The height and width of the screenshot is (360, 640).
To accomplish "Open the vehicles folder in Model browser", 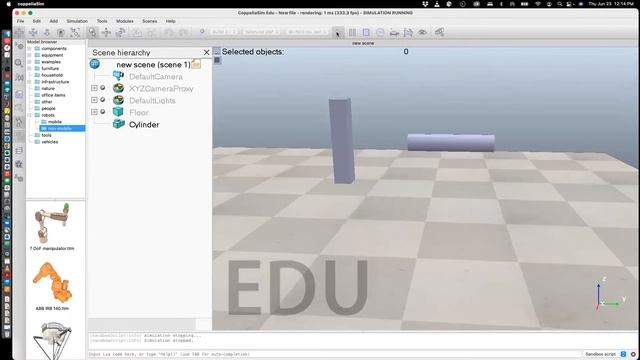I will click(x=50, y=142).
